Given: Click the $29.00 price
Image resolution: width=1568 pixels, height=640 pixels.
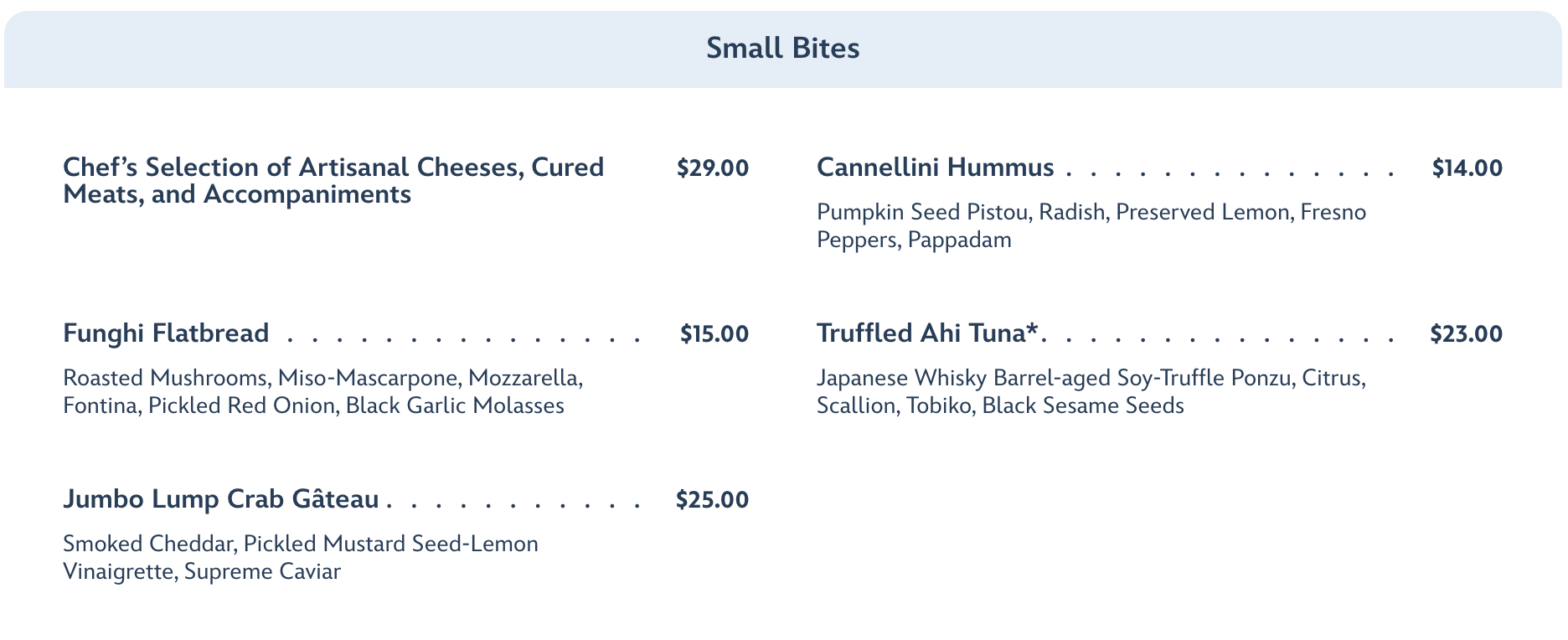Looking at the screenshot, I should (712, 168).
